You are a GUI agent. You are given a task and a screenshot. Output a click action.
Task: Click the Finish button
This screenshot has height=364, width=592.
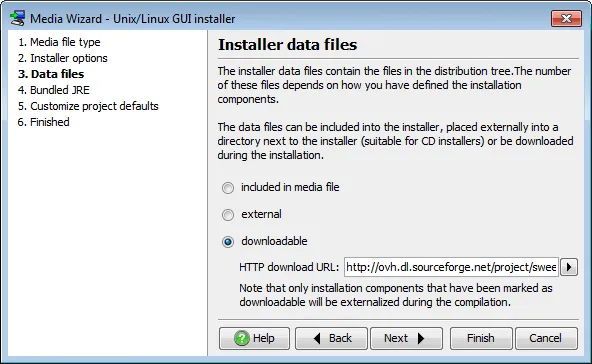tap(481, 338)
